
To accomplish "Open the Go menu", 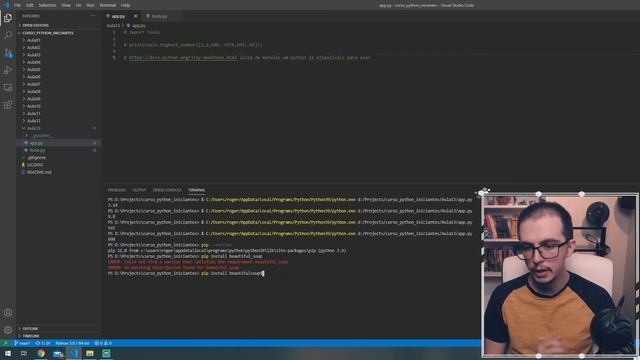I will coord(78,5).
